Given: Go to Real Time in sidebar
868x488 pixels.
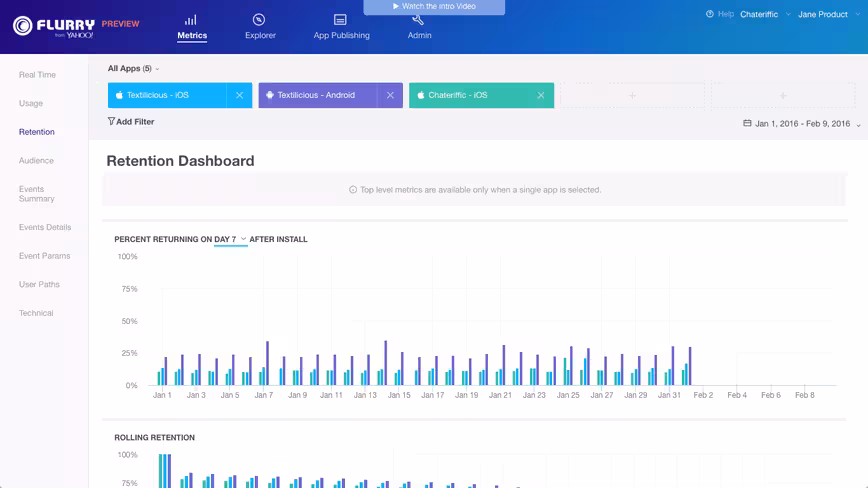Looking at the screenshot, I should [x=37, y=75].
